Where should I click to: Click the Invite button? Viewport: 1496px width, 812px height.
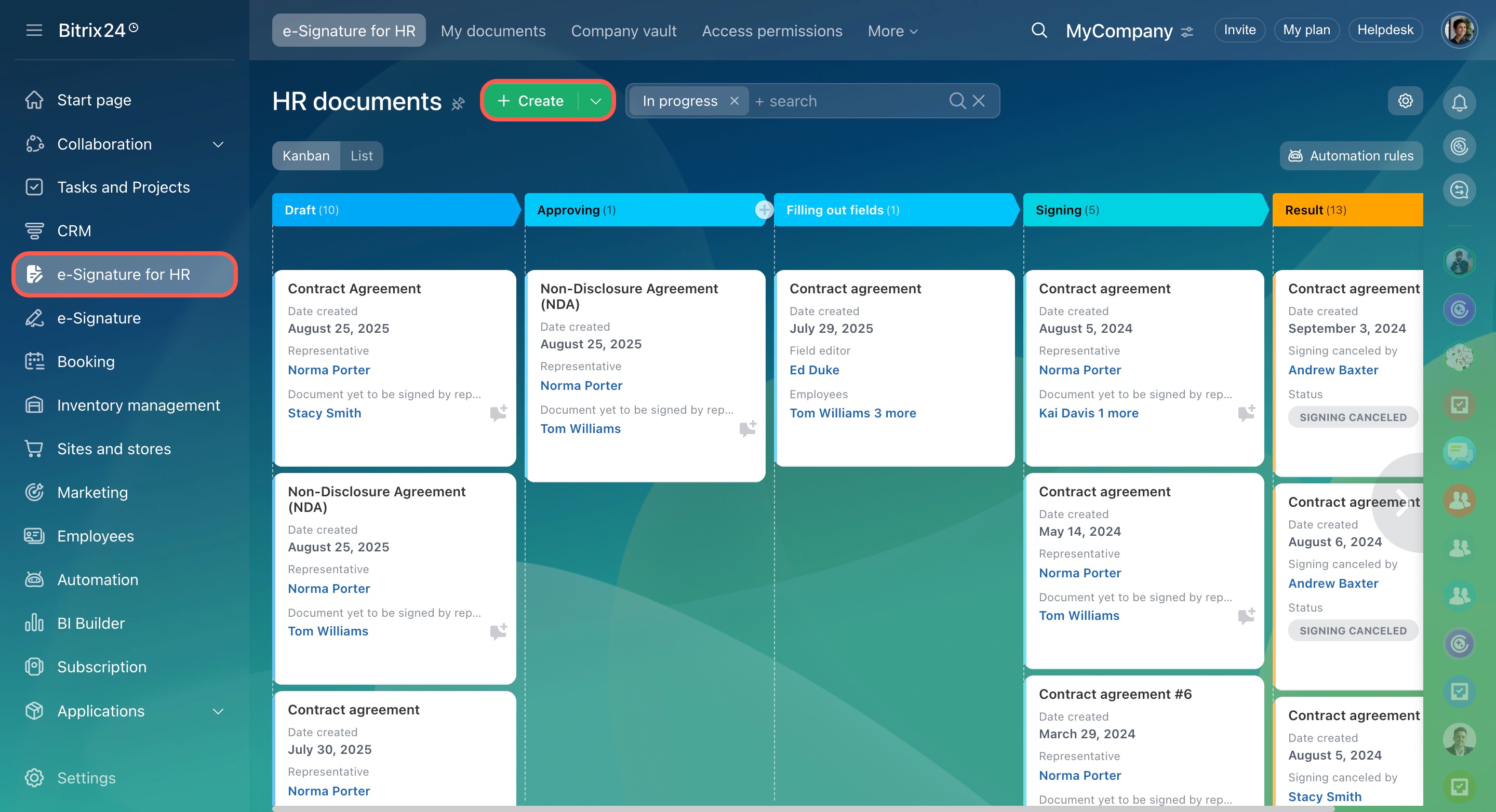(1239, 30)
